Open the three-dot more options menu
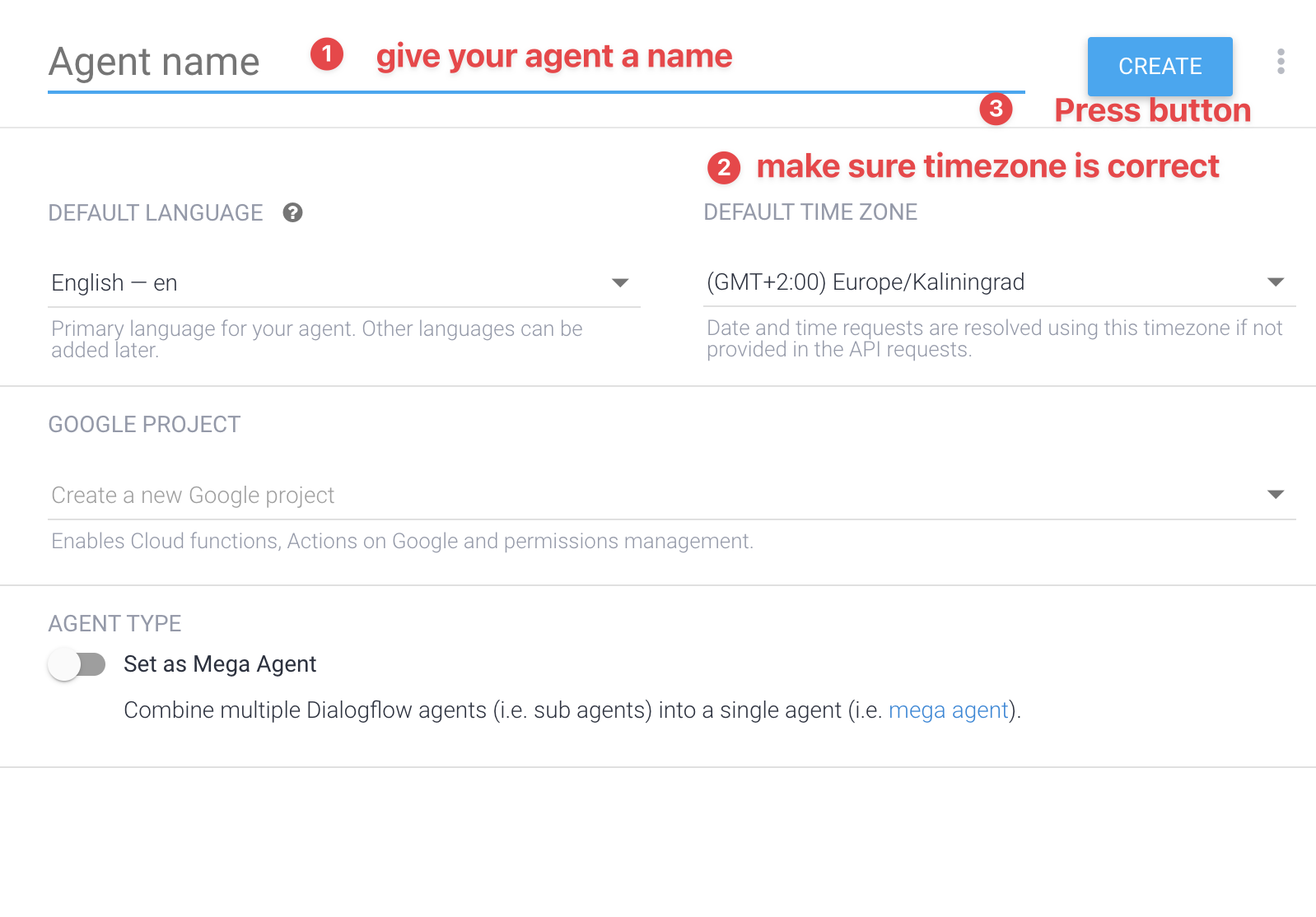This screenshot has height=917, width=1316. (1281, 62)
